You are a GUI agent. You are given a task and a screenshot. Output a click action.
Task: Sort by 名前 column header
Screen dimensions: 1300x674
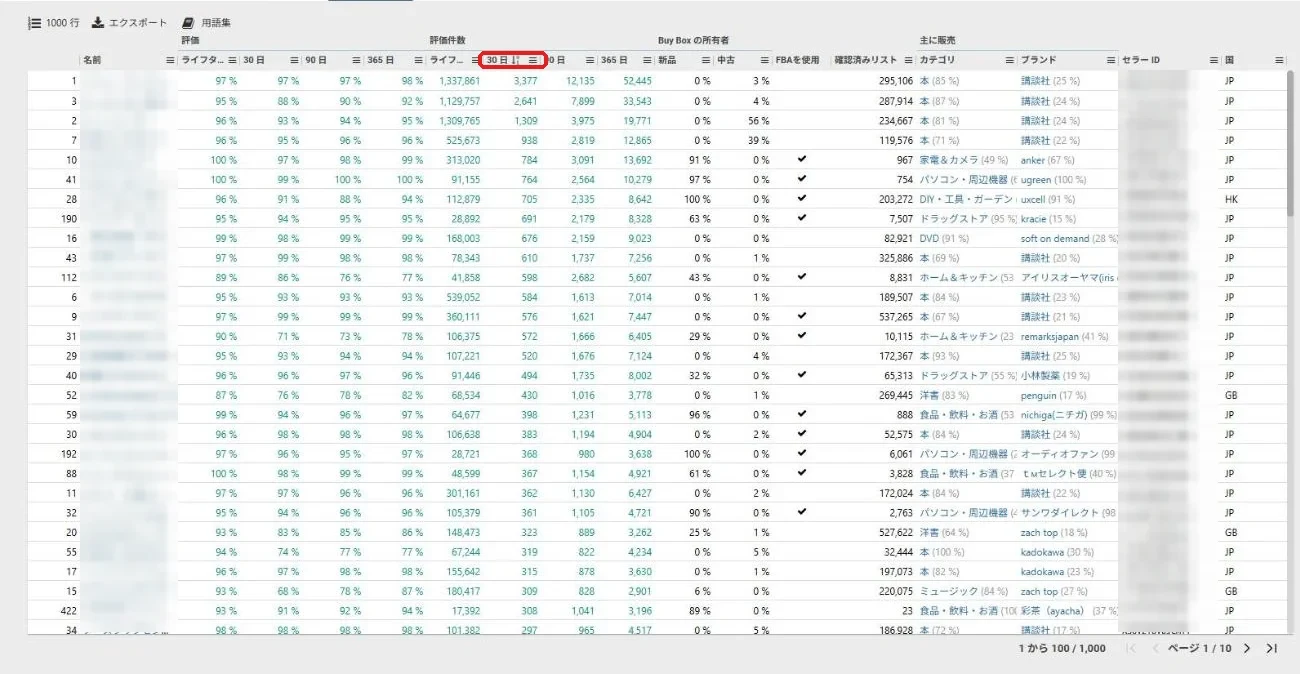point(92,60)
